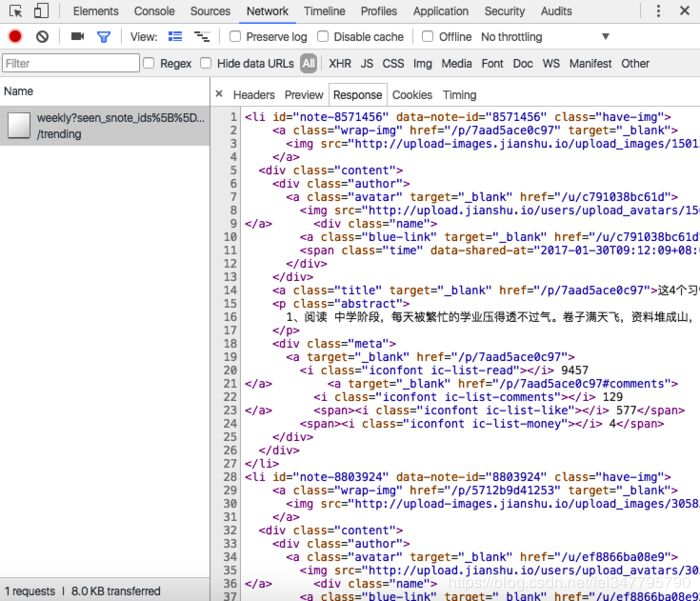Select the Network tab
Image resolution: width=700 pixels, height=601 pixels.
267,11
